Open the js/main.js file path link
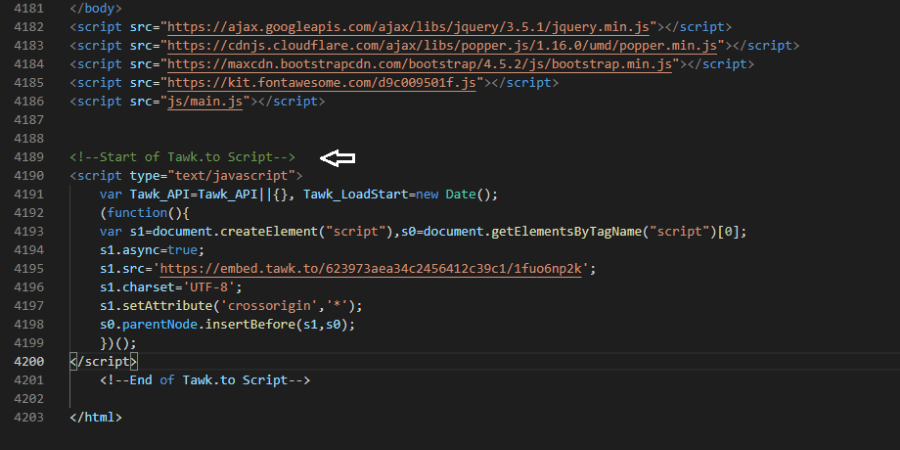The width and height of the screenshot is (900, 450). pyautogui.click(x=205, y=101)
